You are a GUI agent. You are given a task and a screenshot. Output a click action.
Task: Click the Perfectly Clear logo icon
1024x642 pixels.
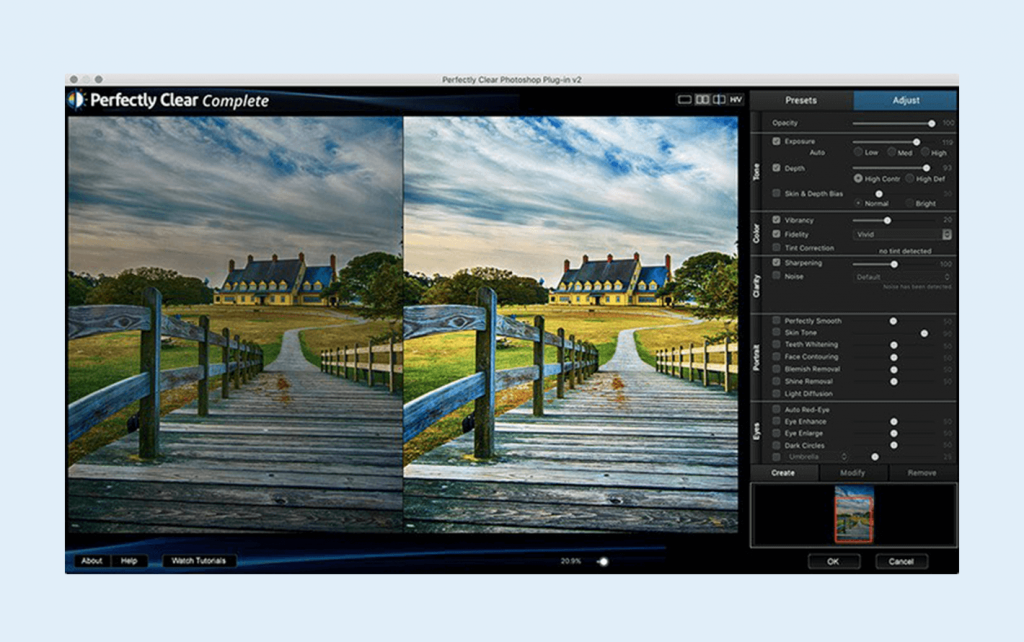tap(77, 100)
